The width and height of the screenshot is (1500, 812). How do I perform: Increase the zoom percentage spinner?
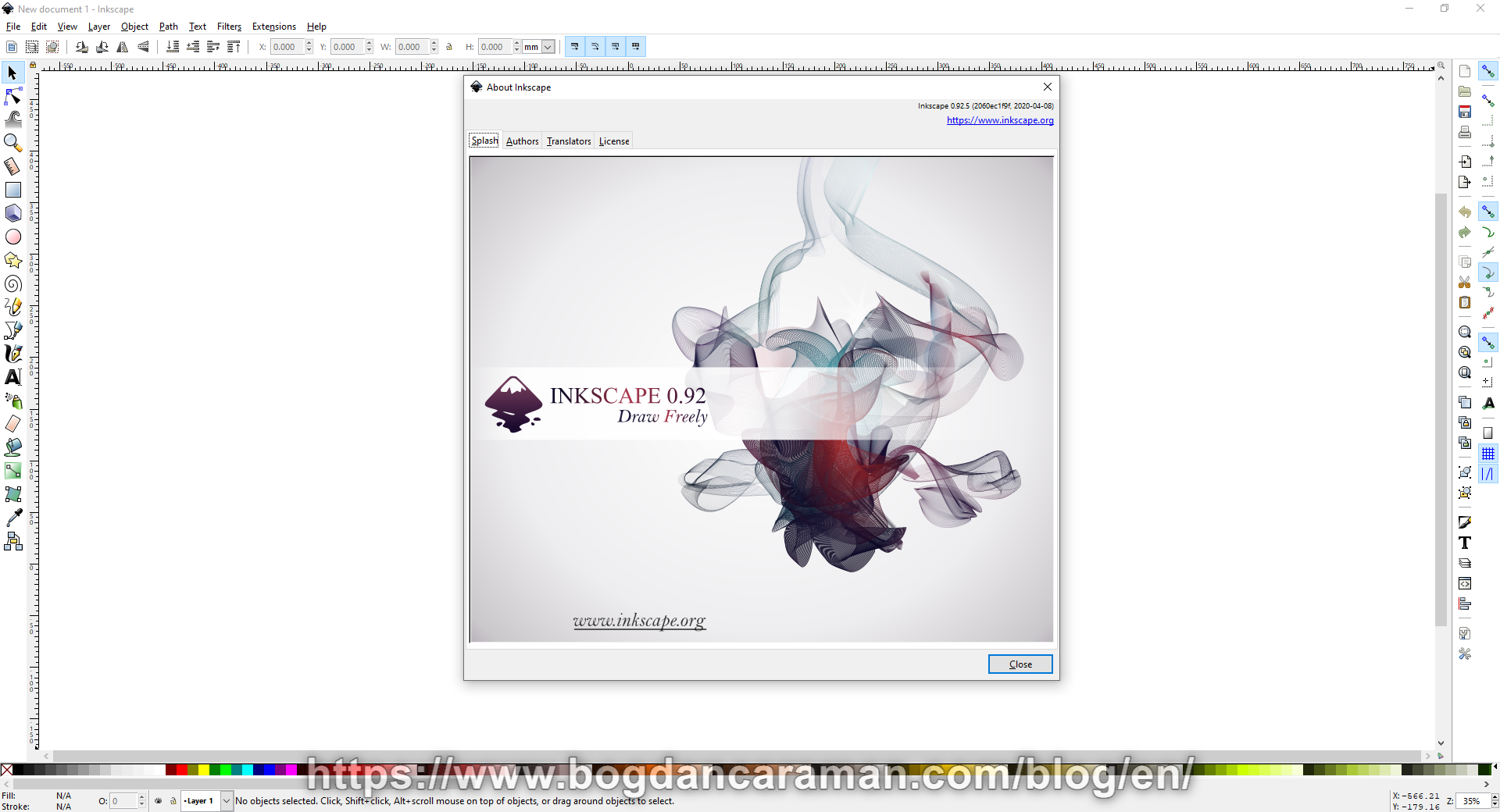click(x=1495, y=797)
